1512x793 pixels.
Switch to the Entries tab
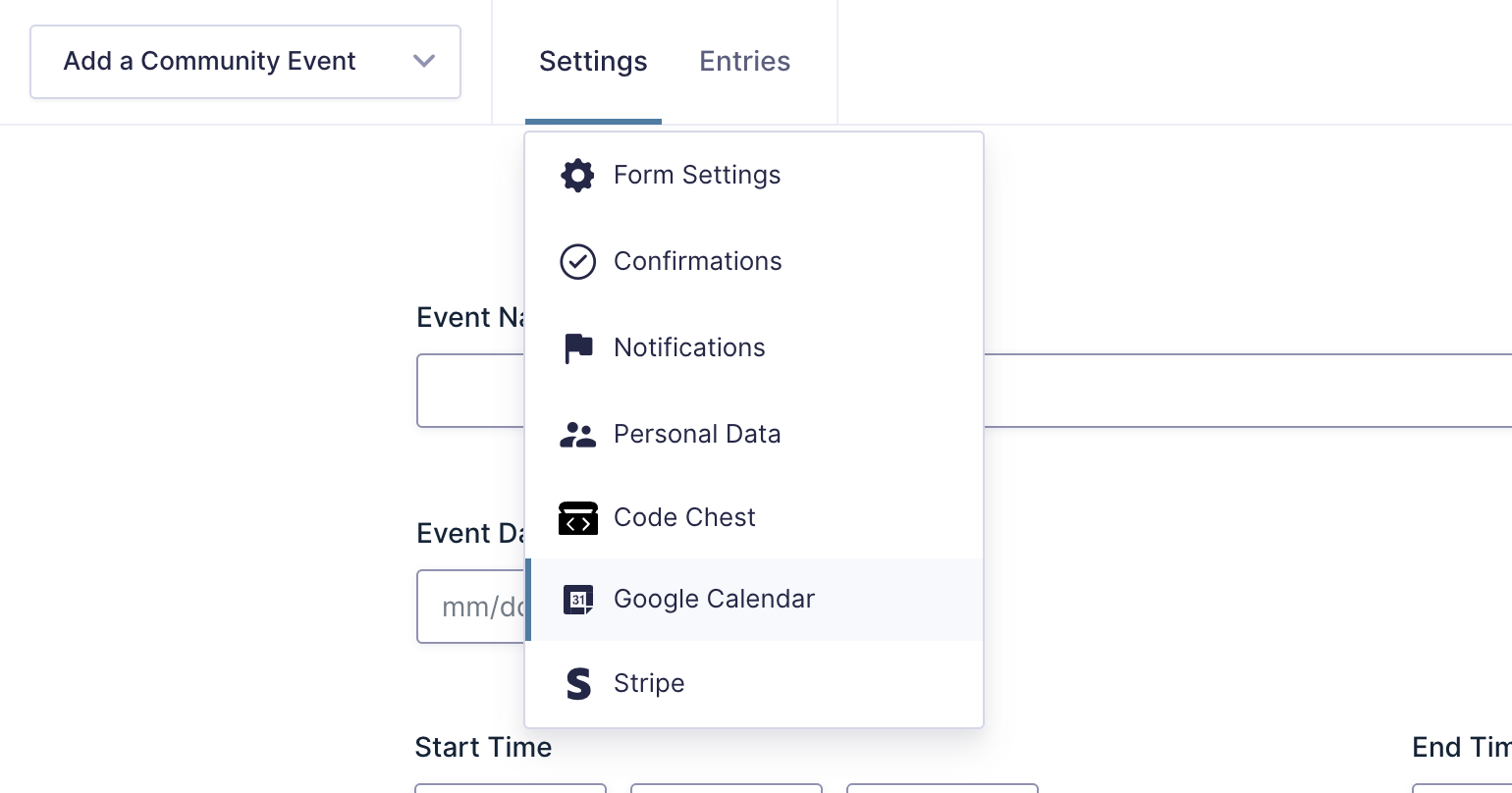click(x=744, y=61)
